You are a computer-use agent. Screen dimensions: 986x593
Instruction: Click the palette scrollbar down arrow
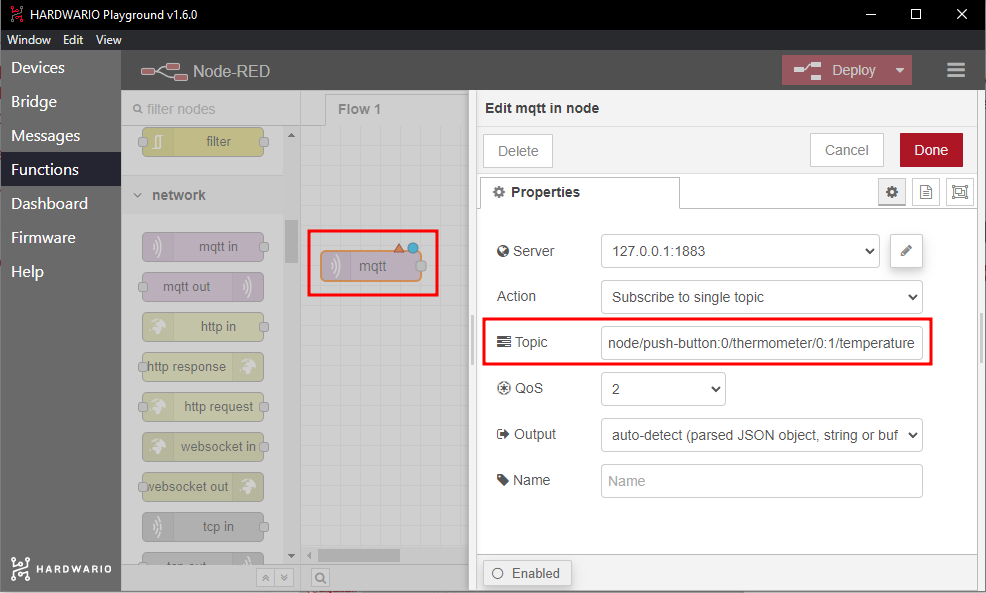pos(291,555)
